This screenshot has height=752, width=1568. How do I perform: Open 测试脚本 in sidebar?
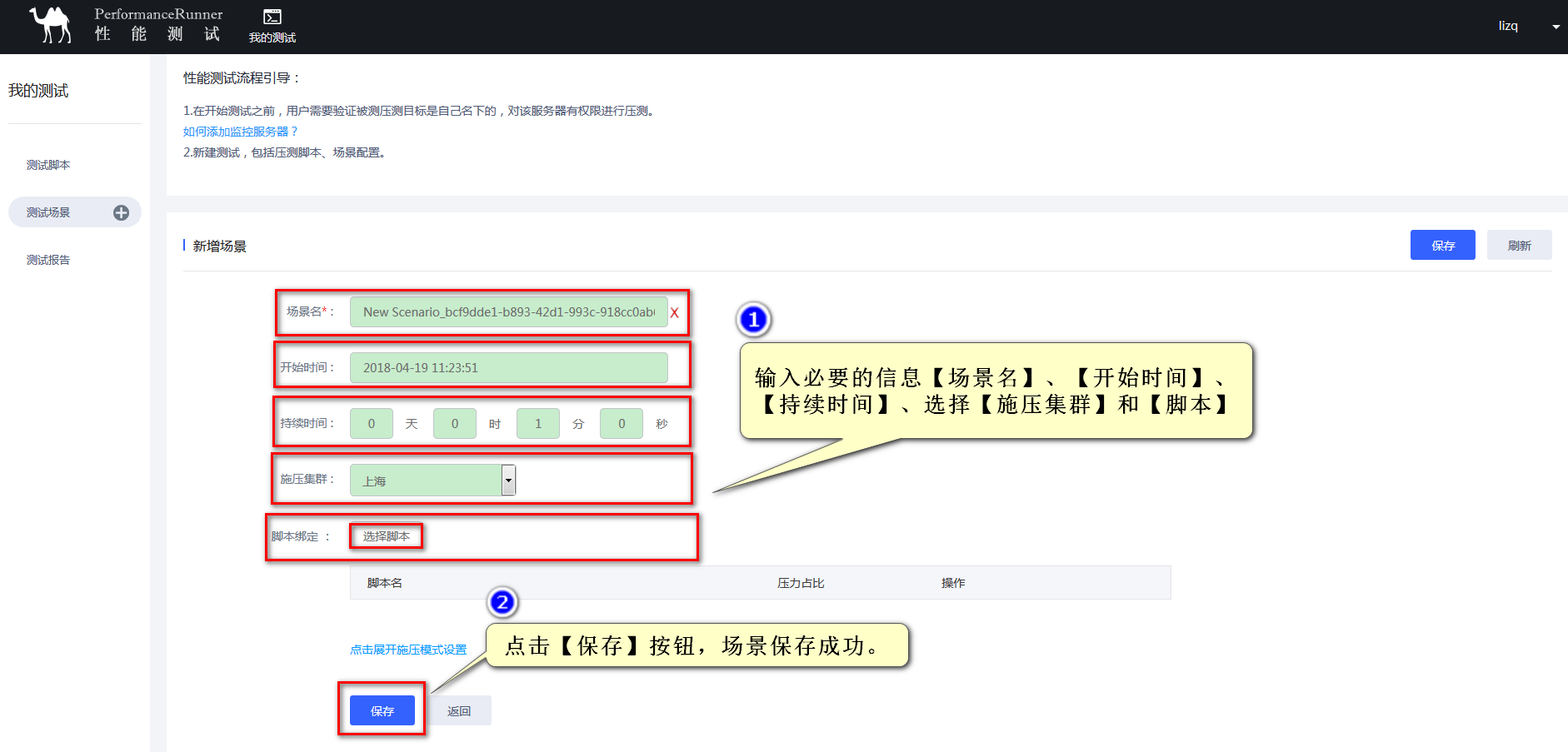pyautogui.click(x=48, y=165)
